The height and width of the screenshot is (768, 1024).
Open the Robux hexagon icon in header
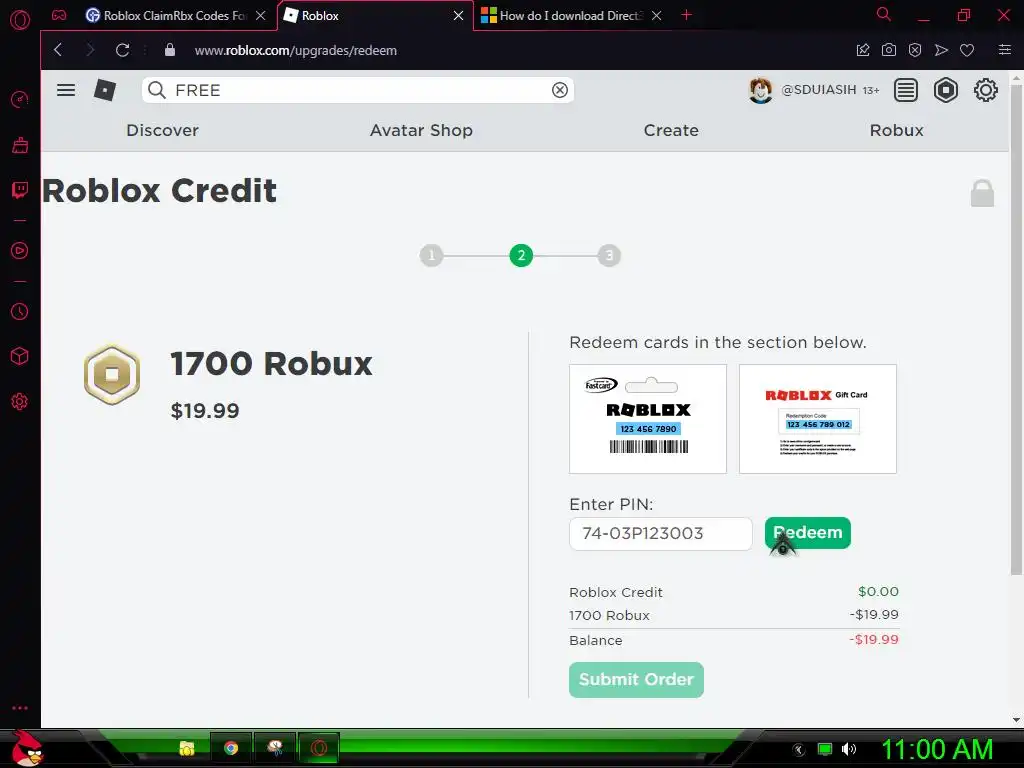[946, 90]
